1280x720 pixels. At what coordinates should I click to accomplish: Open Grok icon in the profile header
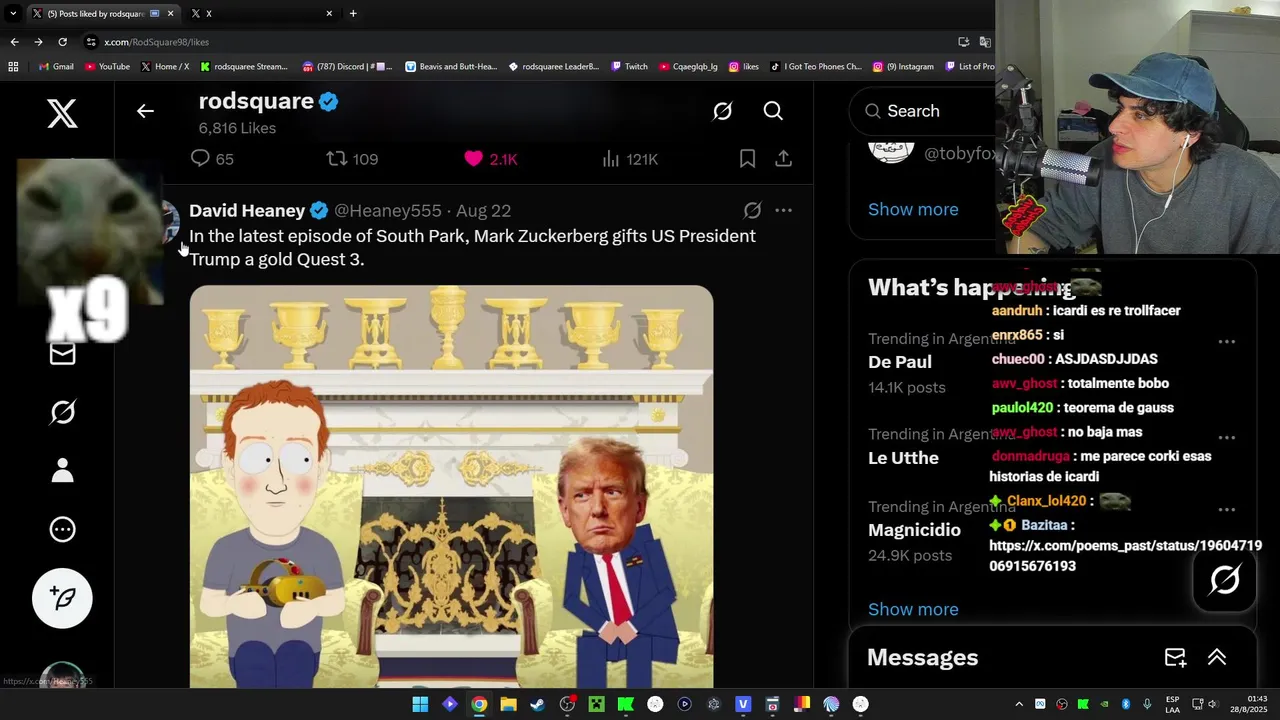[x=722, y=111]
